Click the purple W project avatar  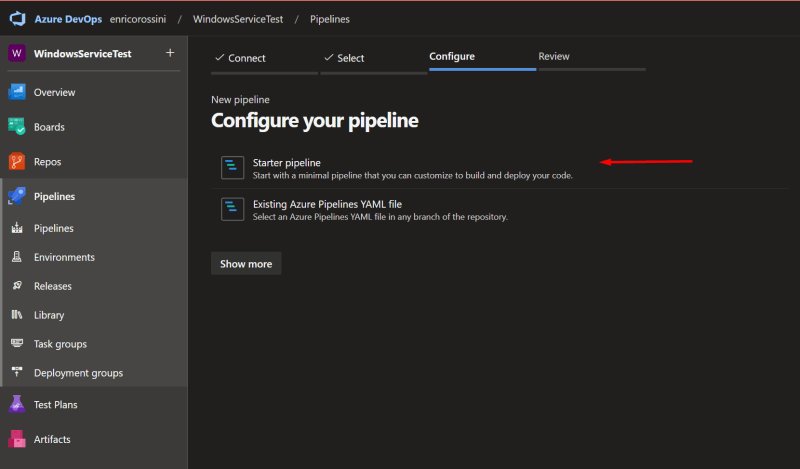pyautogui.click(x=17, y=53)
